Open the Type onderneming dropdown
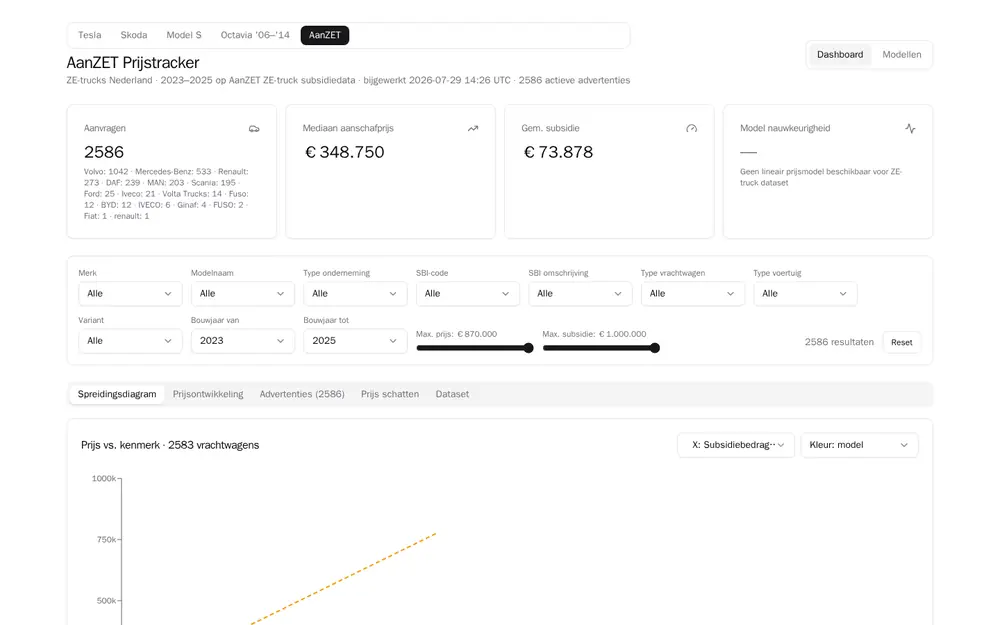1000x625 pixels. pos(355,293)
